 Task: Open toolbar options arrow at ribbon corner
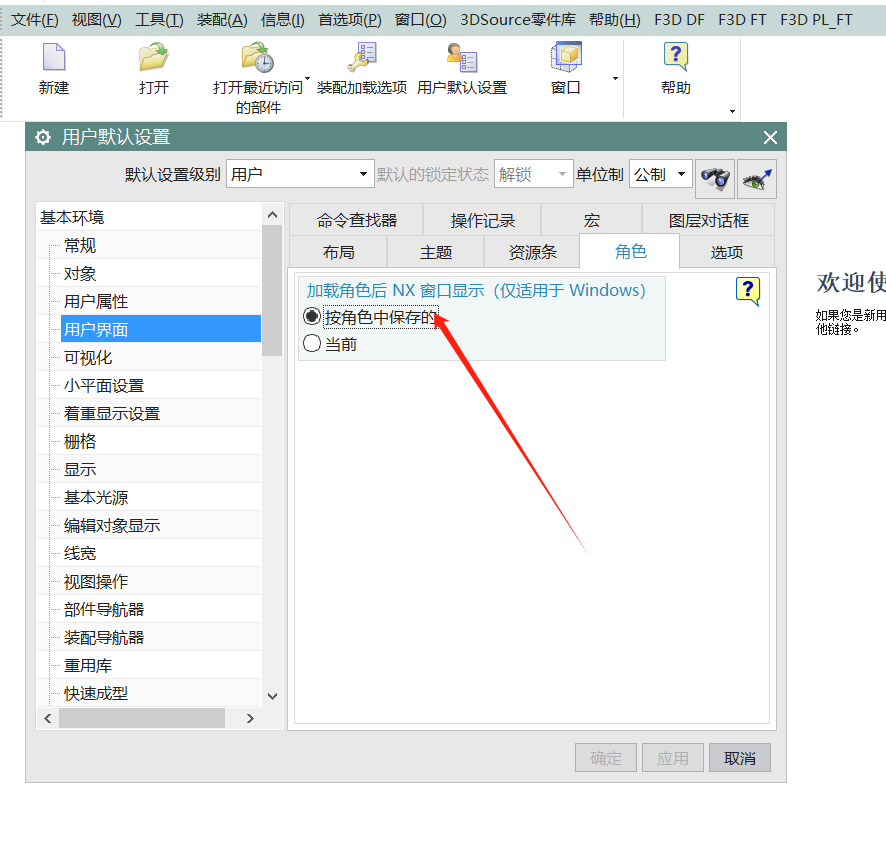732,111
